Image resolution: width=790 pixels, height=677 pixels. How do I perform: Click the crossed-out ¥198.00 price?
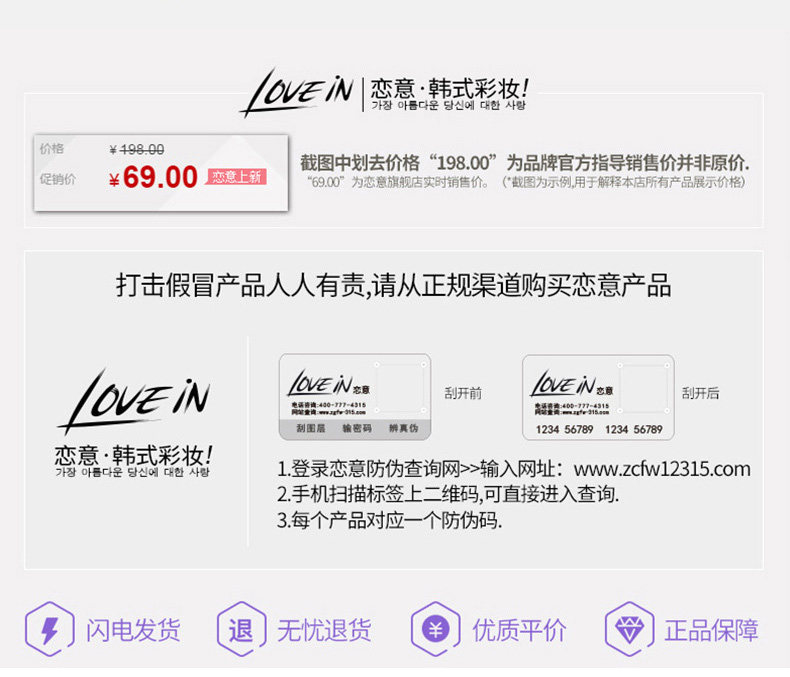coord(137,150)
